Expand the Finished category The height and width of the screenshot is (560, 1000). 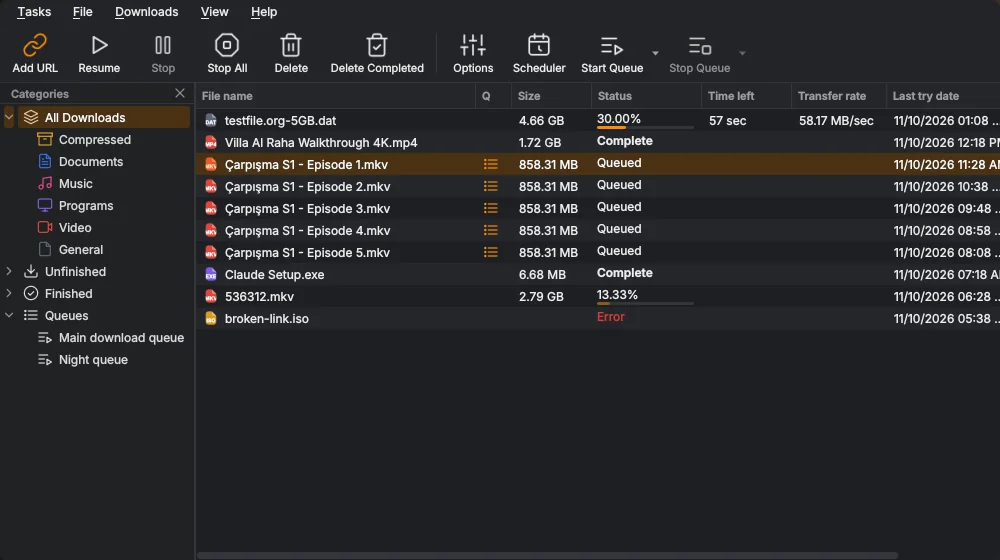coord(9,293)
